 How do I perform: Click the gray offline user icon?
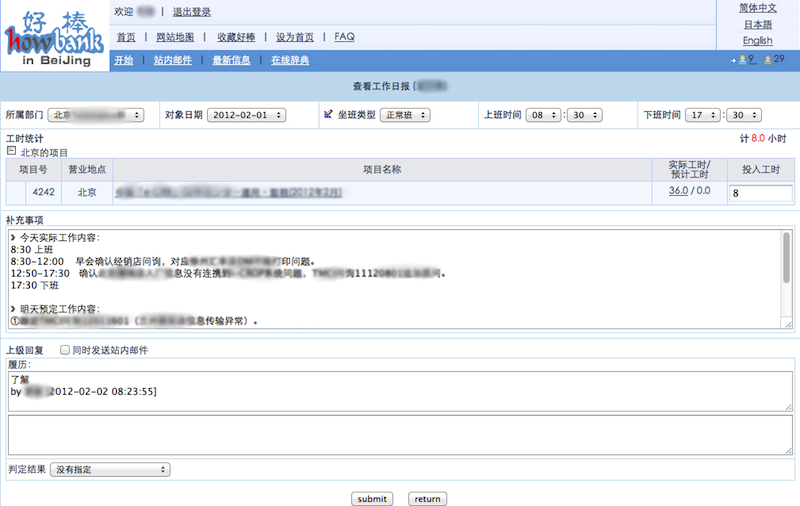pyautogui.click(x=769, y=60)
